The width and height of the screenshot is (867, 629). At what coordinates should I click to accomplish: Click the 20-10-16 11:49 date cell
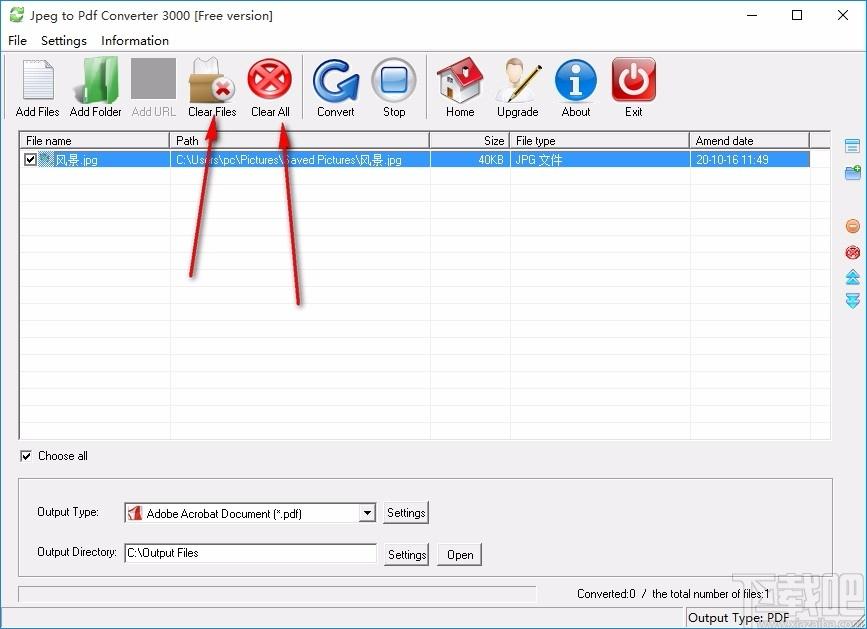(750, 160)
